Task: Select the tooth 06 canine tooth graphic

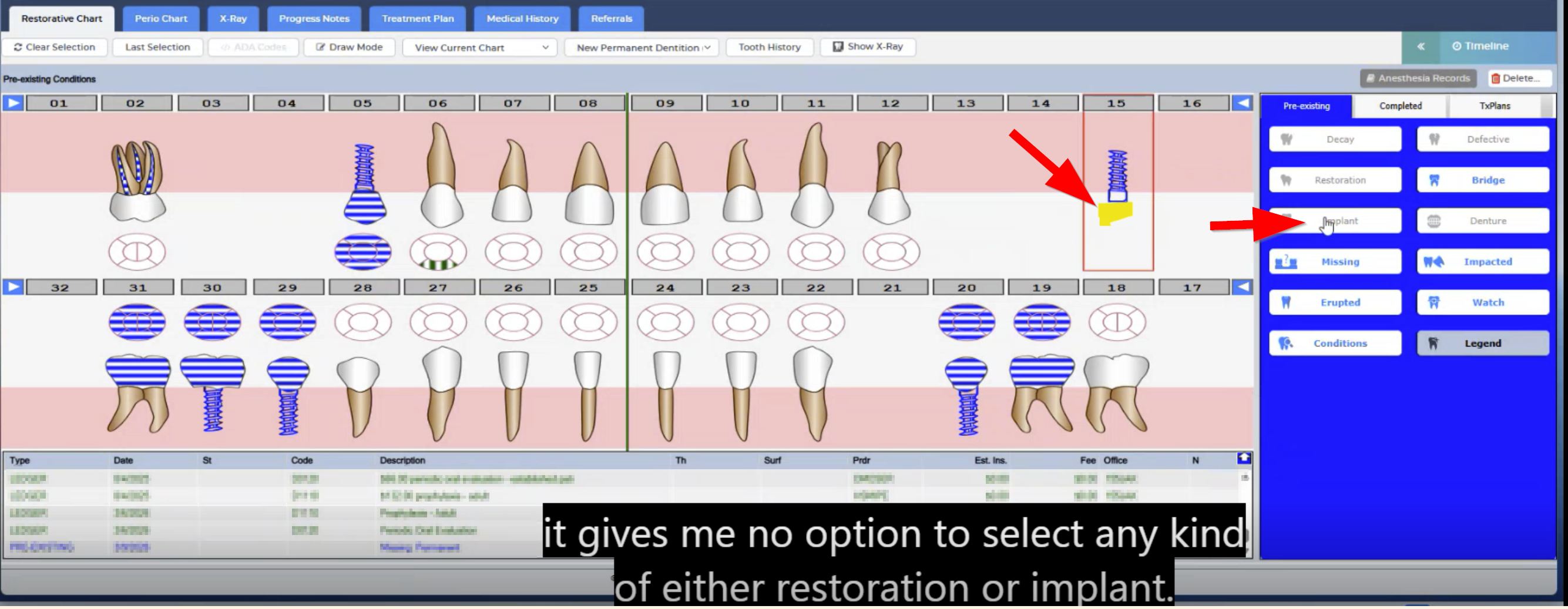Action: (x=441, y=175)
